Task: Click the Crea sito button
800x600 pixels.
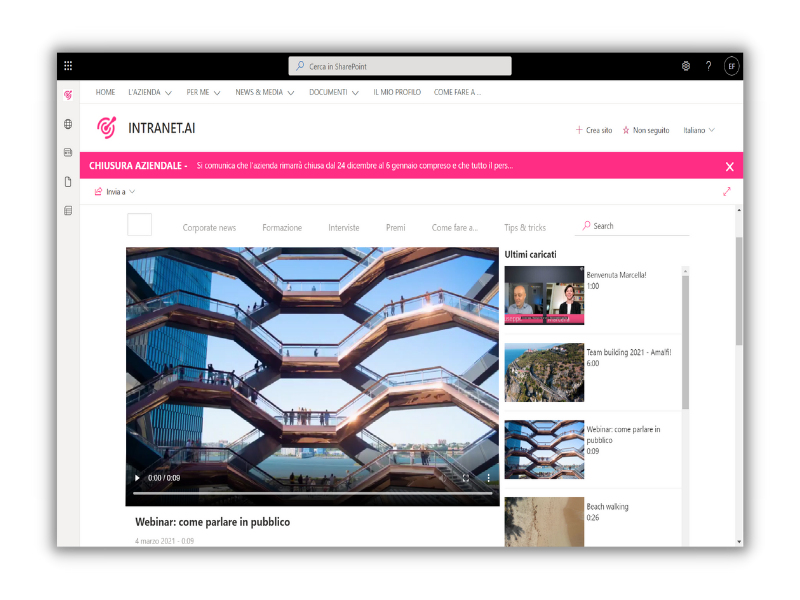Action: 594,130
